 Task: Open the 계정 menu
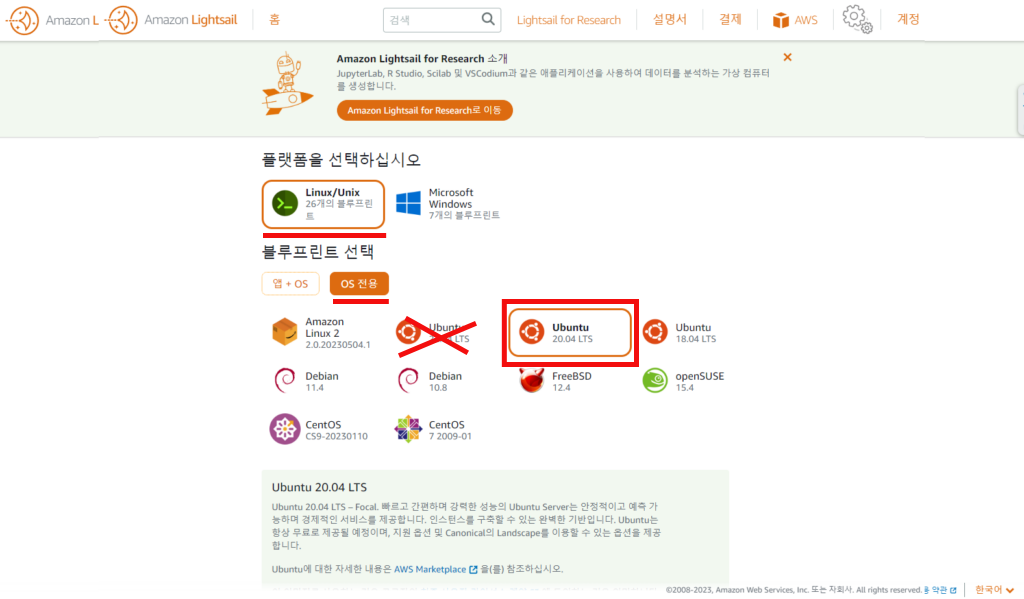pyautogui.click(x=908, y=20)
